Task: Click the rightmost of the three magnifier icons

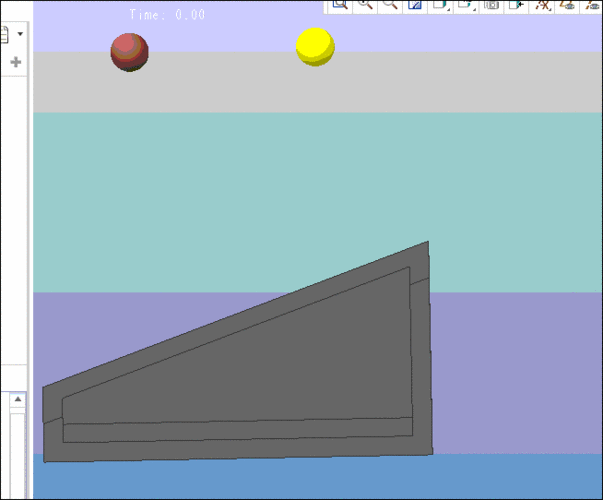Action: (390, 5)
